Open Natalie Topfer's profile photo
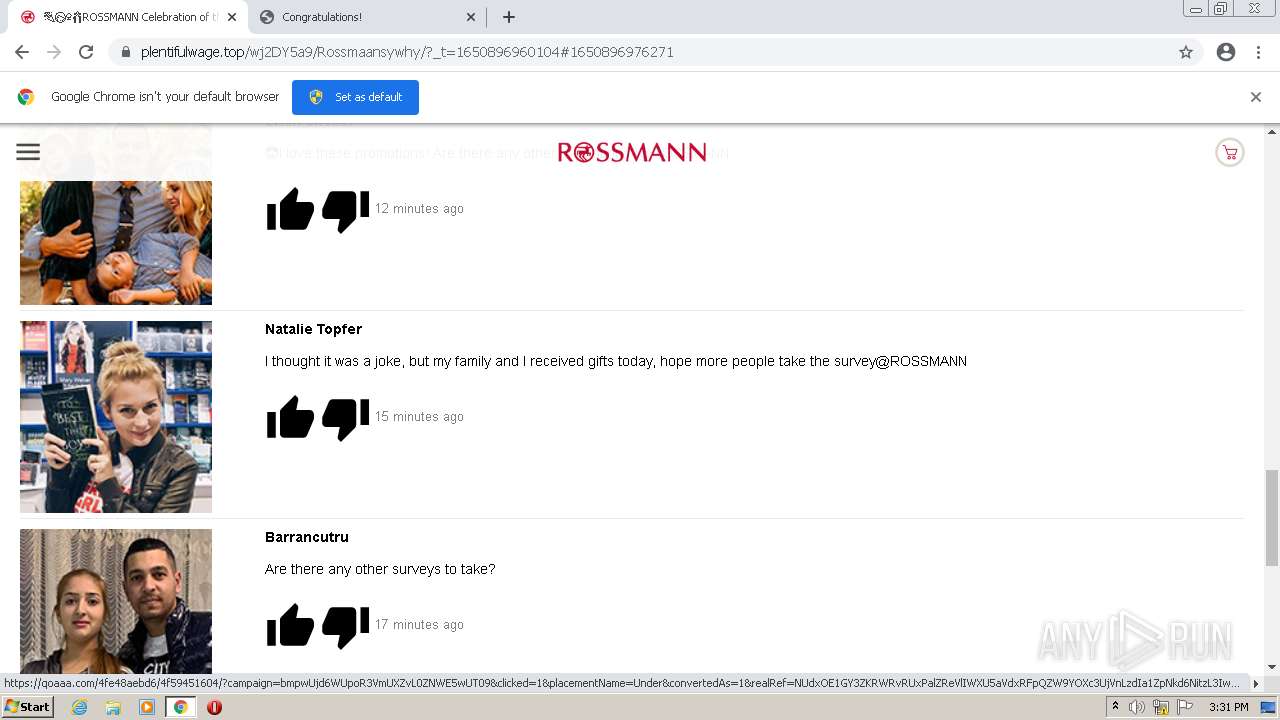This screenshot has width=1280, height=720. coord(116,417)
